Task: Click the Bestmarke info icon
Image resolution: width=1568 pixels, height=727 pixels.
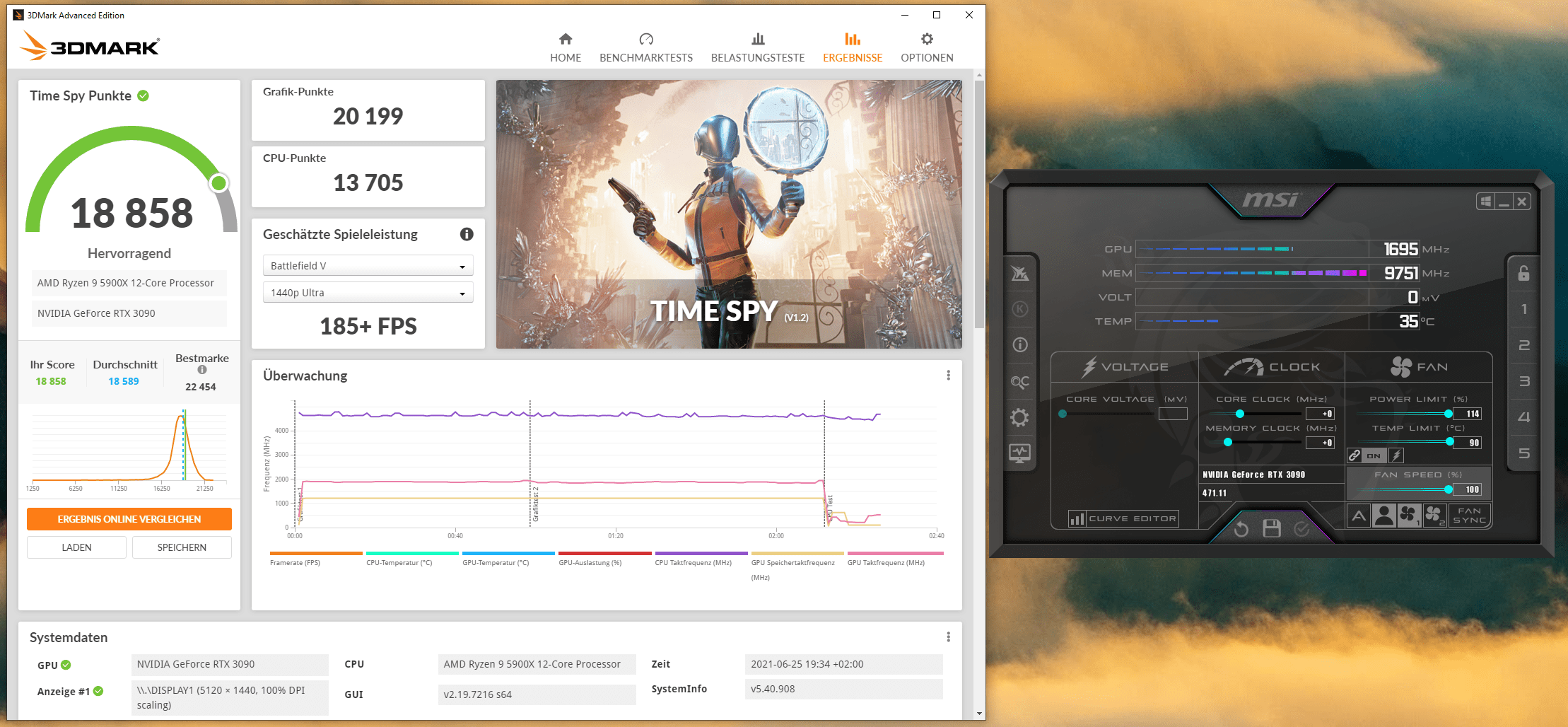Action: 202,370
